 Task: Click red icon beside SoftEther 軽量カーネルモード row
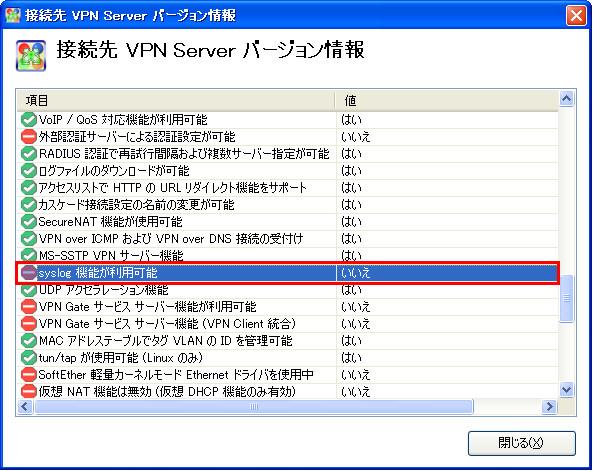coord(28,375)
